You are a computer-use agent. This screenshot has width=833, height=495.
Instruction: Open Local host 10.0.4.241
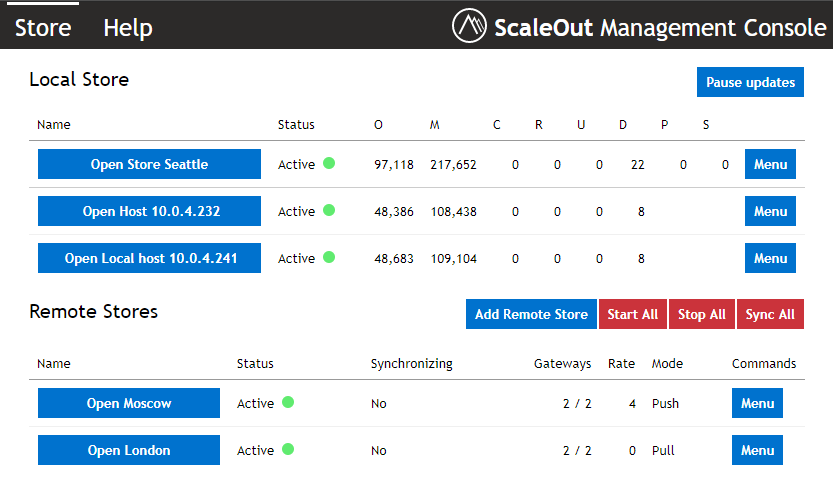click(x=149, y=258)
